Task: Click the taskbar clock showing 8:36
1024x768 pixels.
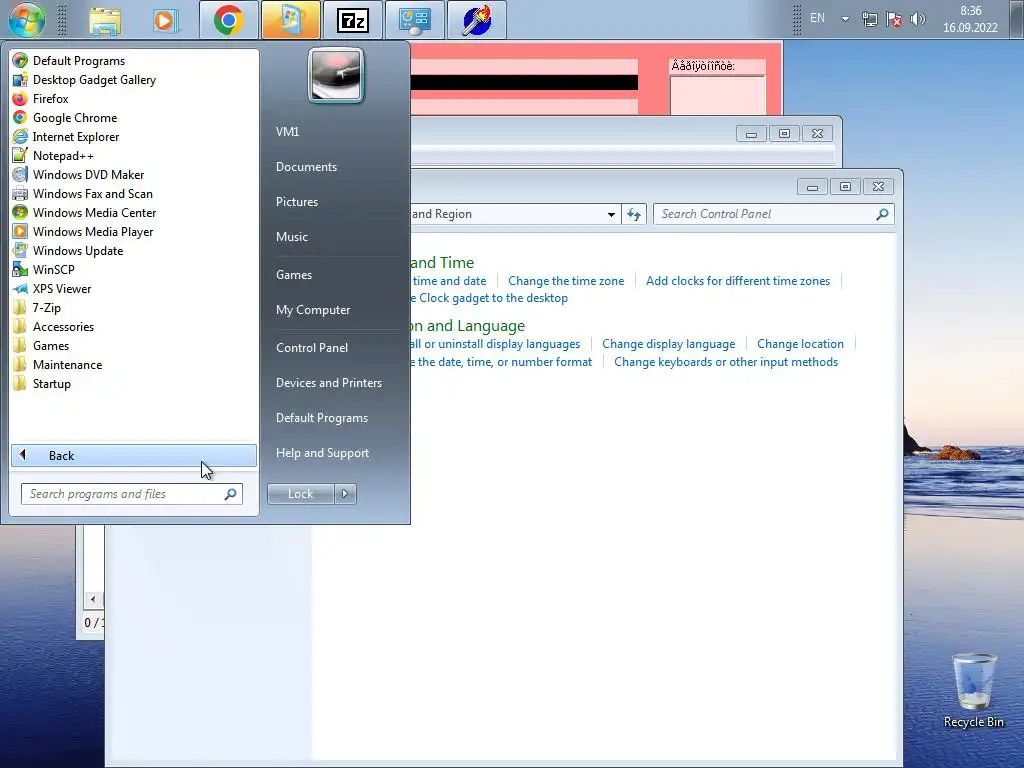Action: pos(970,19)
